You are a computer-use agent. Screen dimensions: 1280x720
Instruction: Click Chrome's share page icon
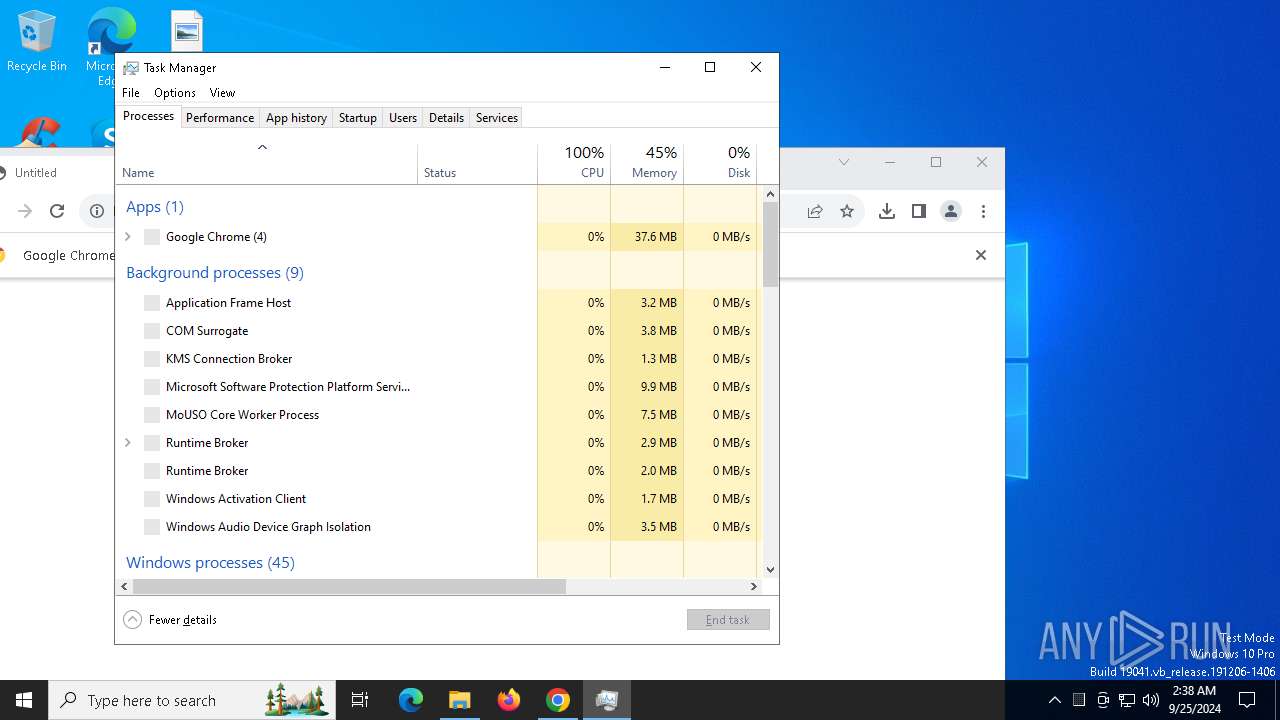tap(815, 211)
